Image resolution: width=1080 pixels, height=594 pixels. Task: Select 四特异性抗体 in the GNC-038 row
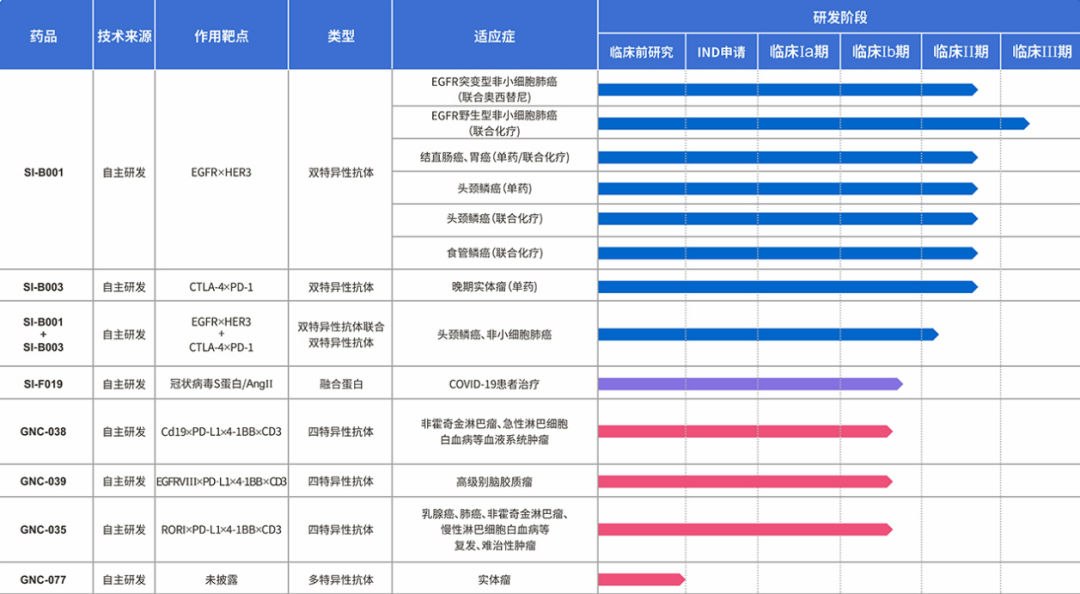340,432
